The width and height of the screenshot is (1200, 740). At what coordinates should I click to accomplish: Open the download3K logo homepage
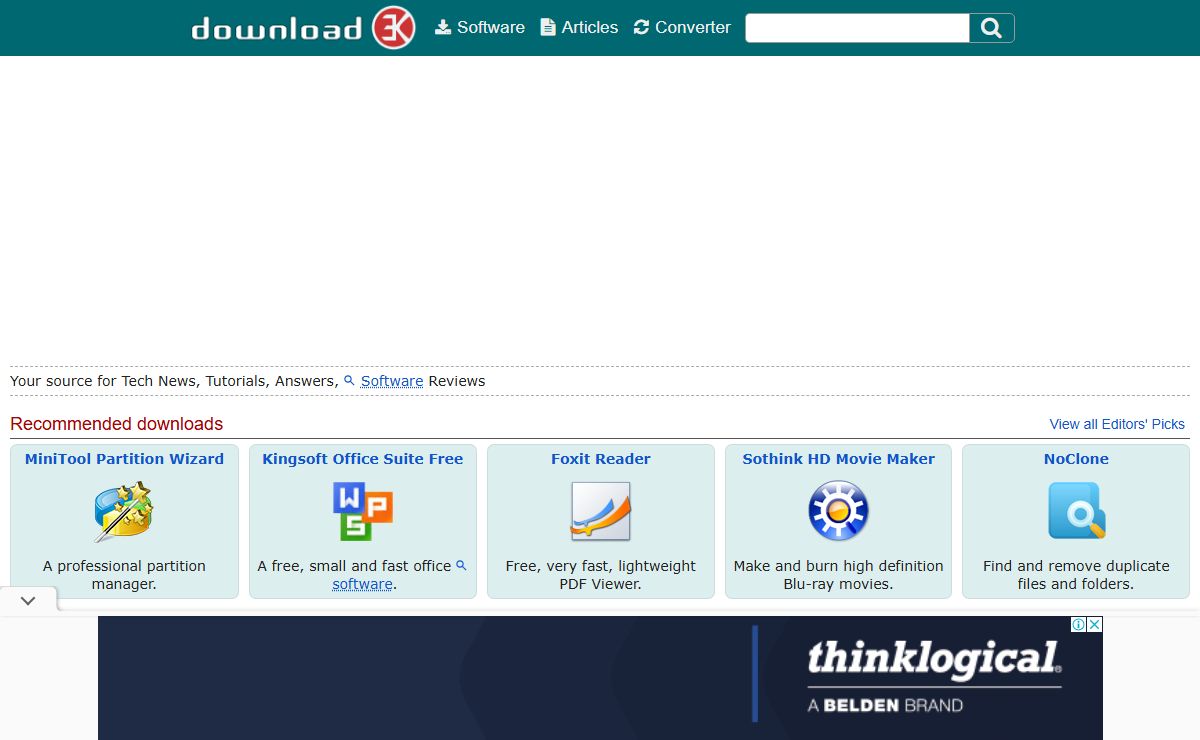click(303, 28)
